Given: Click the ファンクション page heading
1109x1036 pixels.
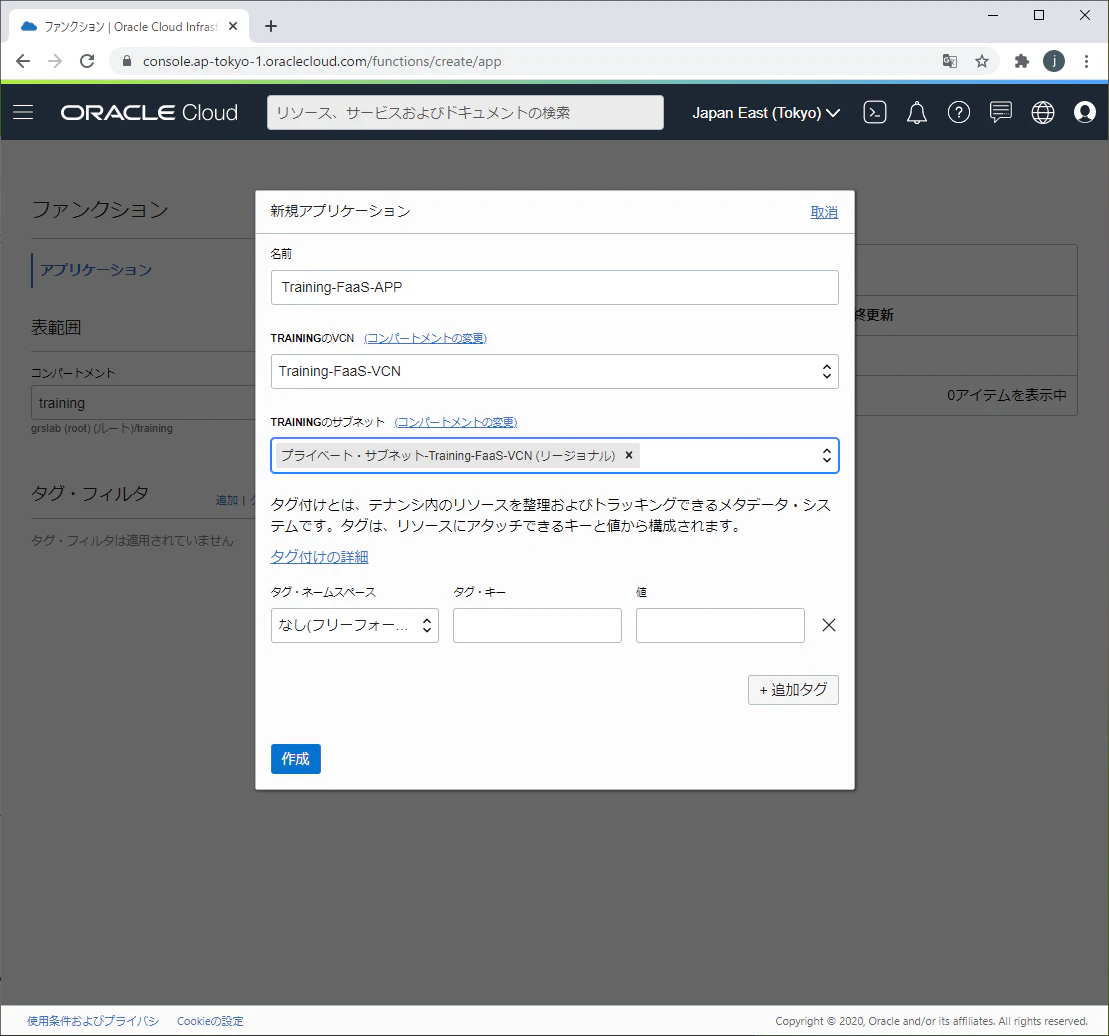Looking at the screenshot, I should (x=100, y=209).
